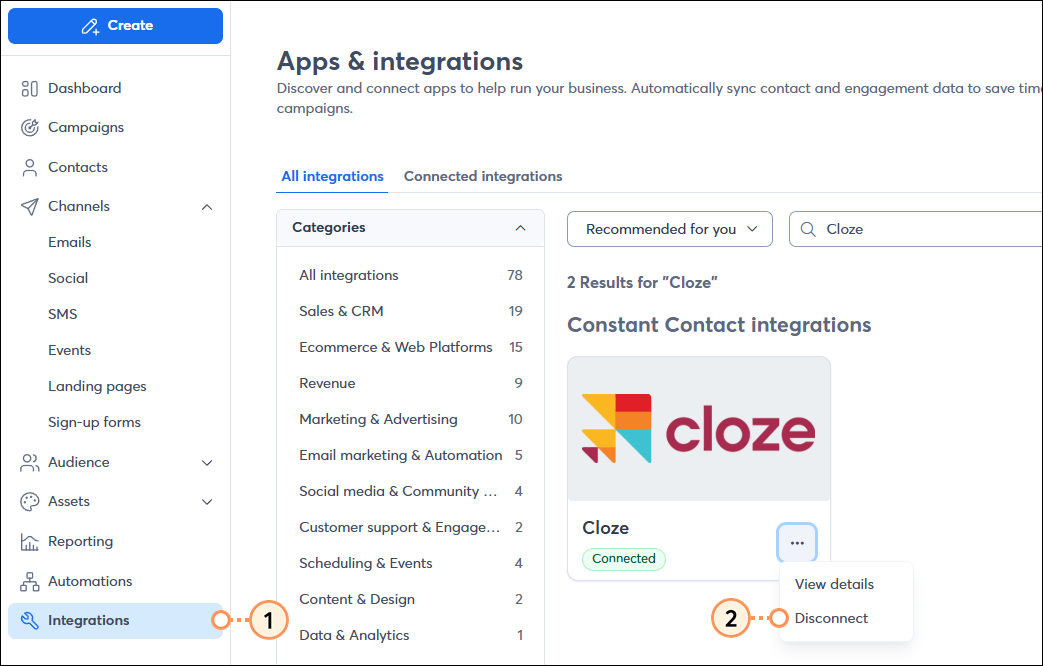Switch to the Connected integrations tab
The height and width of the screenshot is (666, 1043).
coord(483,175)
